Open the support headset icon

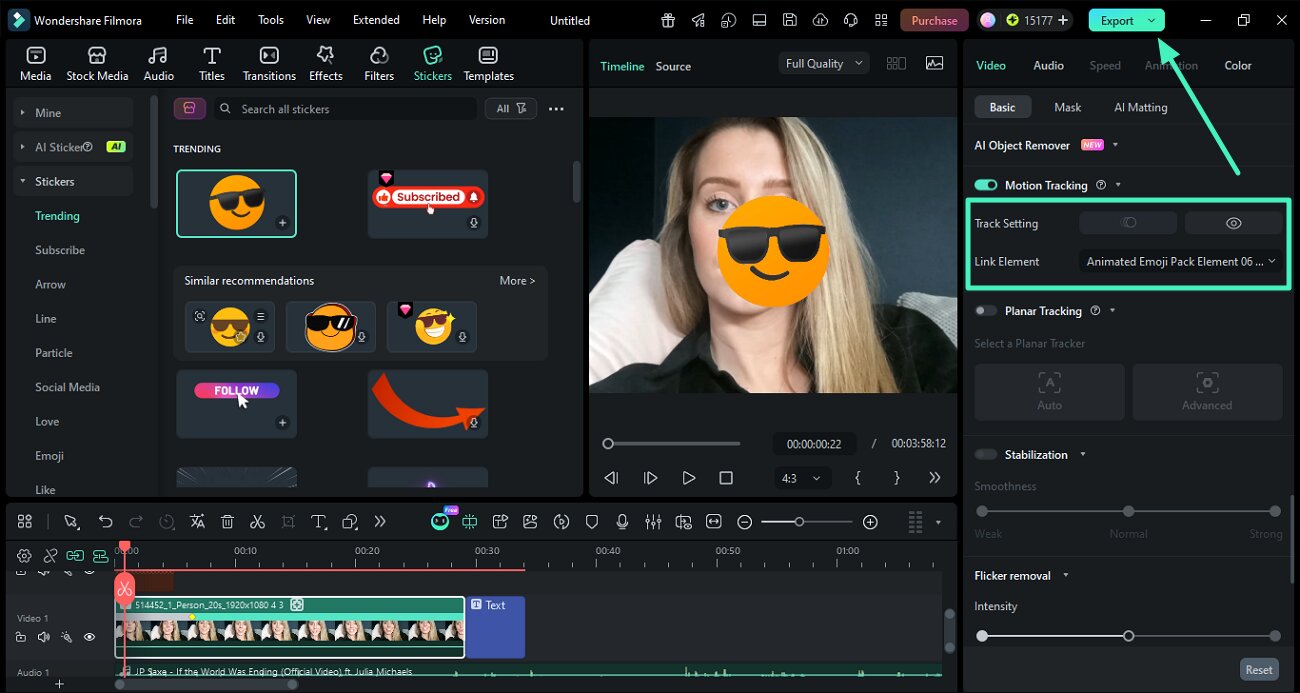[x=850, y=20]
